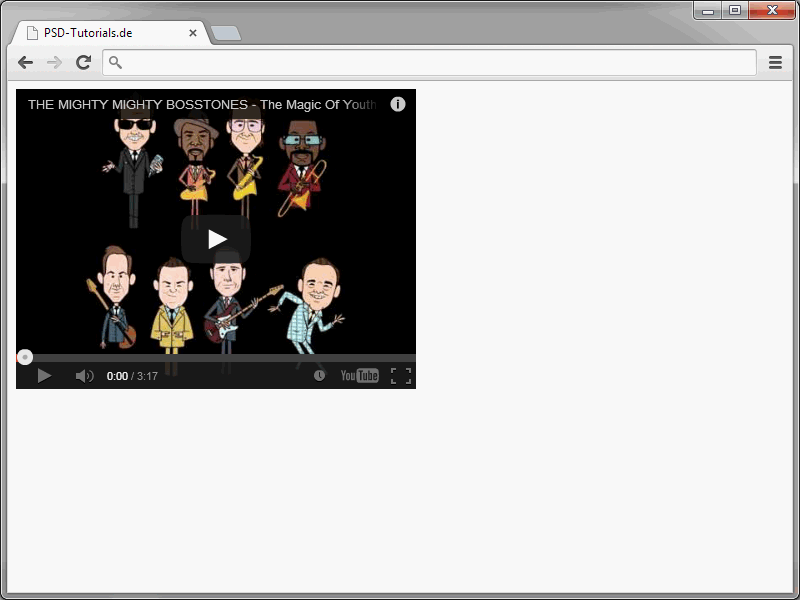
Task: Focus the browser address bar
Action: point(429,62)
